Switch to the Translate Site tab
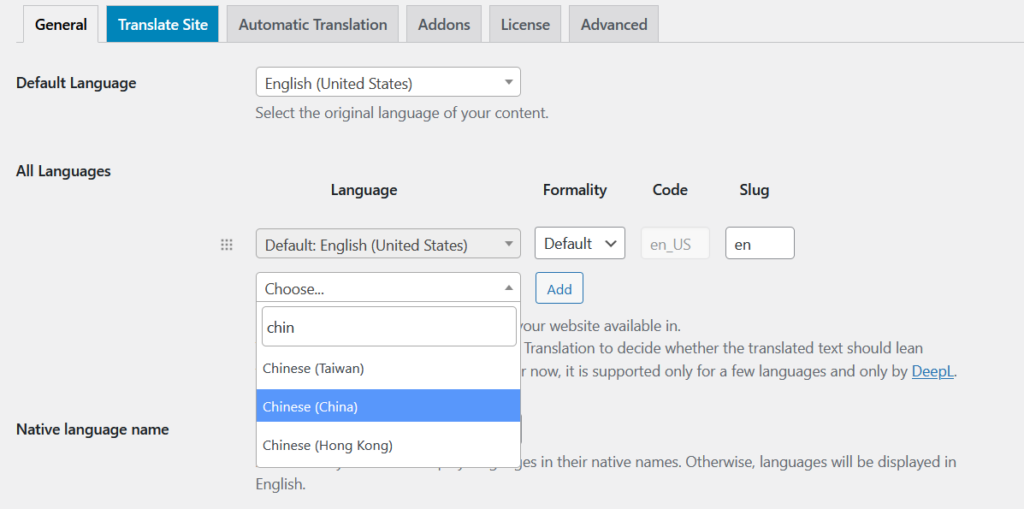 coord(163,25)
